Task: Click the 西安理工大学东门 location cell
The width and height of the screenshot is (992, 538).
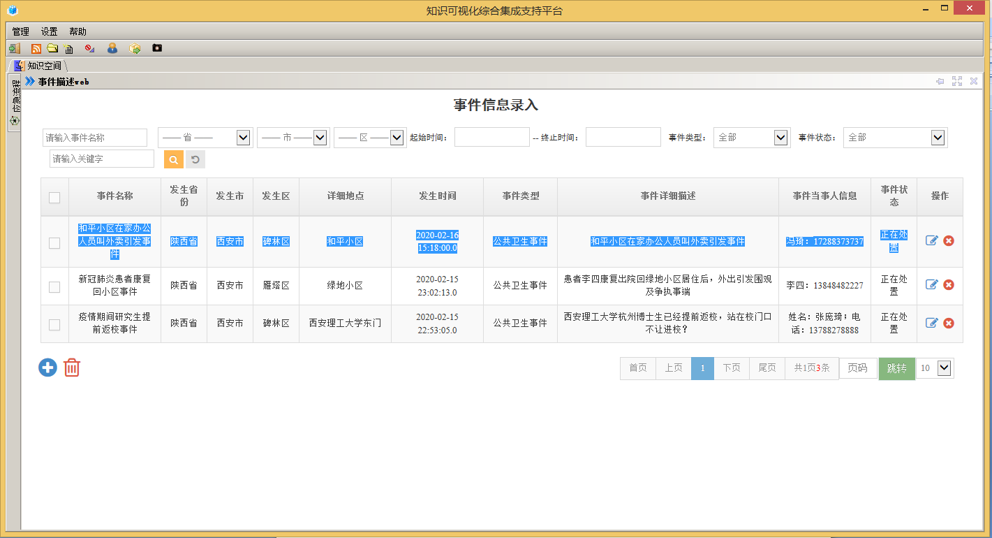Action: pos(345,323)
